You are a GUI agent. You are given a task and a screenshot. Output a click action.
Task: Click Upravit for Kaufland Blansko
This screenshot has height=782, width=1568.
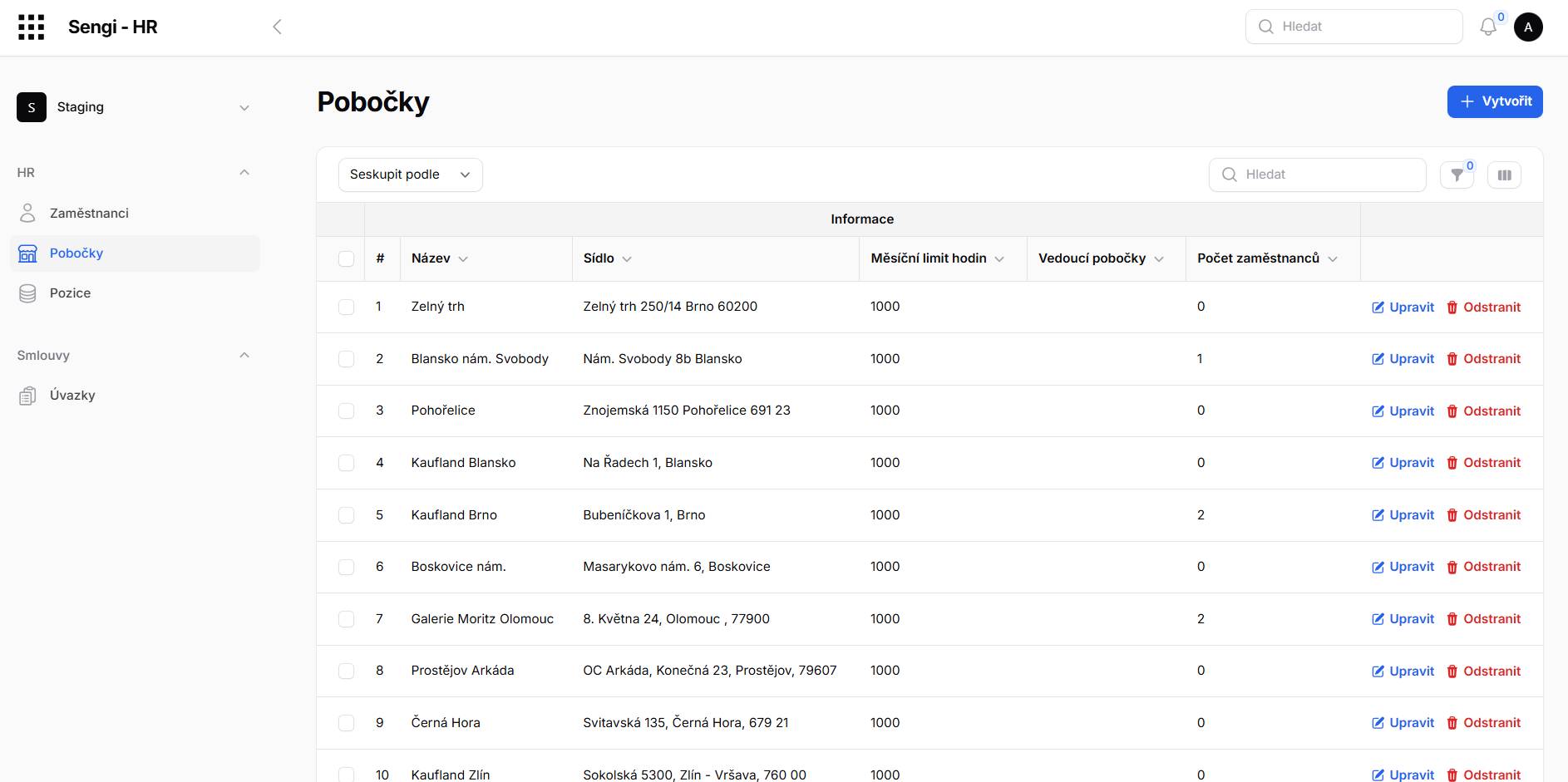pyautogui.click(x=1403, y=463)
